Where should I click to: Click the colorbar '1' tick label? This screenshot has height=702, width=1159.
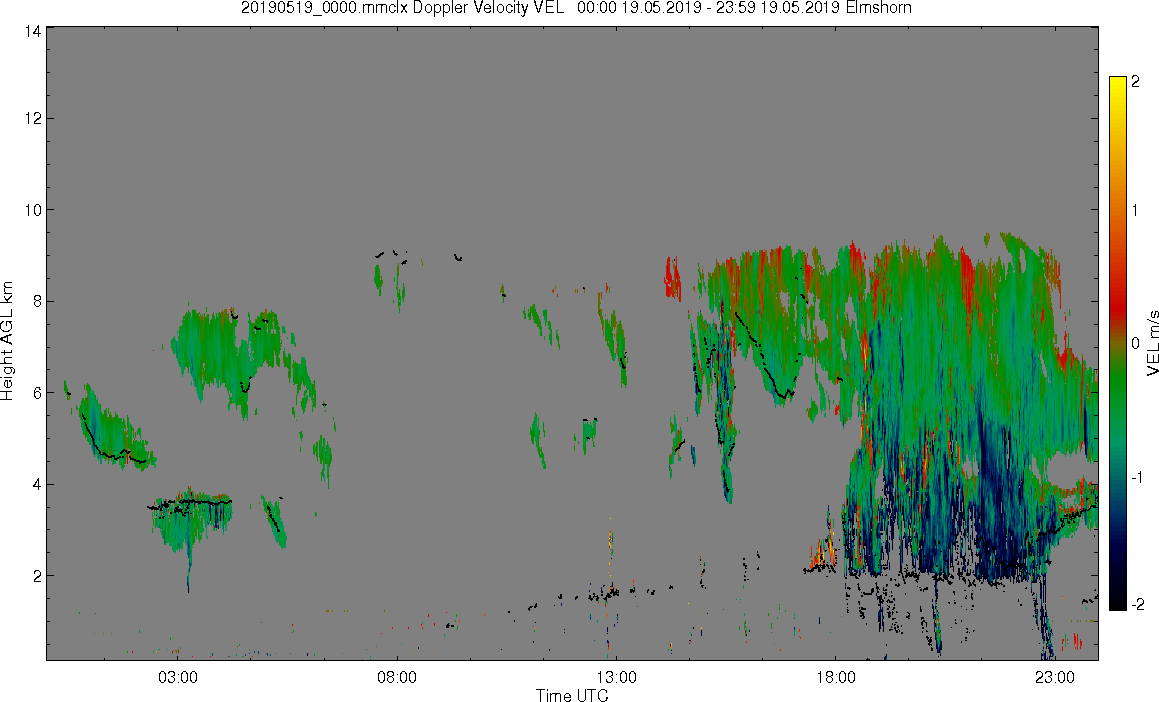(1135, 211)
